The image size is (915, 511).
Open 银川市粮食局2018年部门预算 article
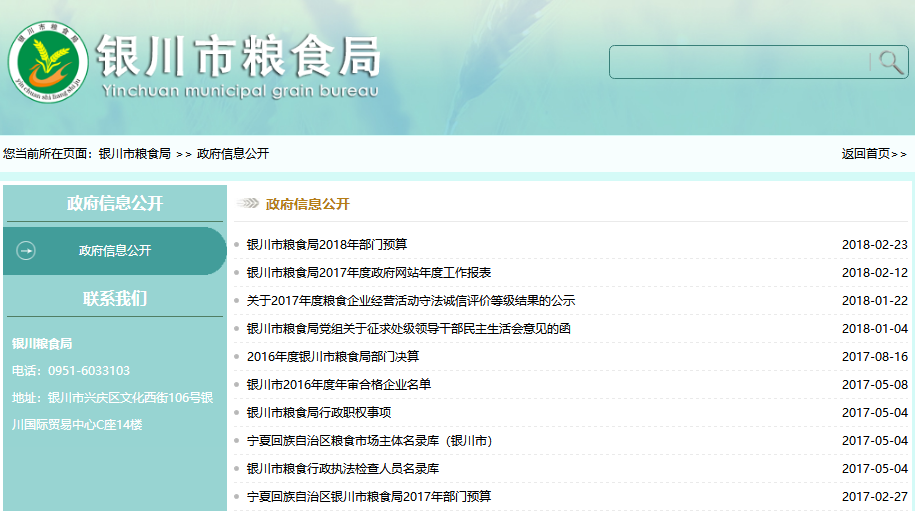(x=327, y=245)
